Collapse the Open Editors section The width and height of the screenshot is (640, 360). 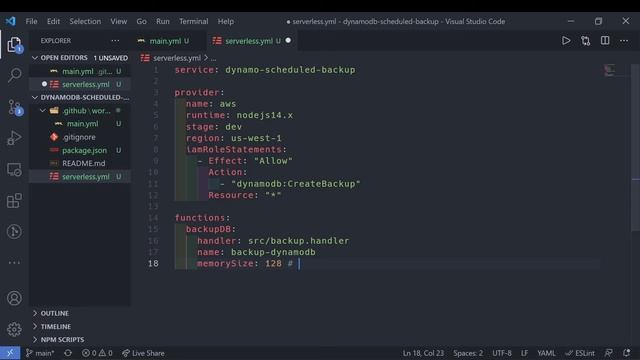tap(80, 58)
